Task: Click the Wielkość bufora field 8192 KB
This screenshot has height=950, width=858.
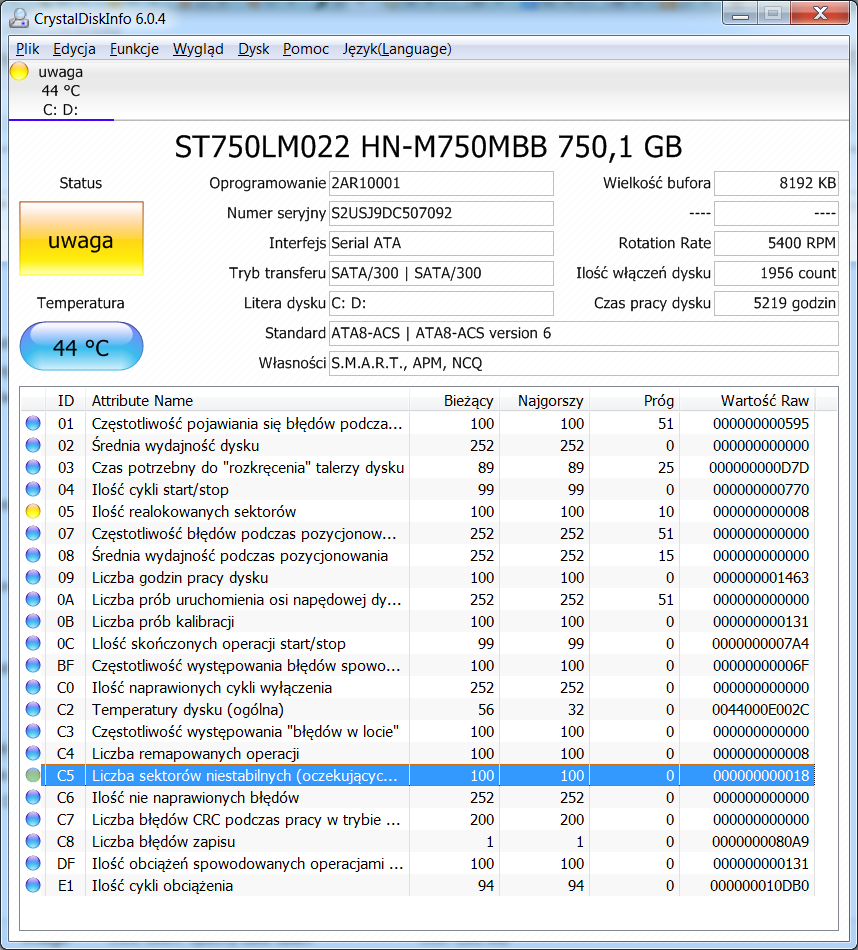Action: (x=776, y=183)
